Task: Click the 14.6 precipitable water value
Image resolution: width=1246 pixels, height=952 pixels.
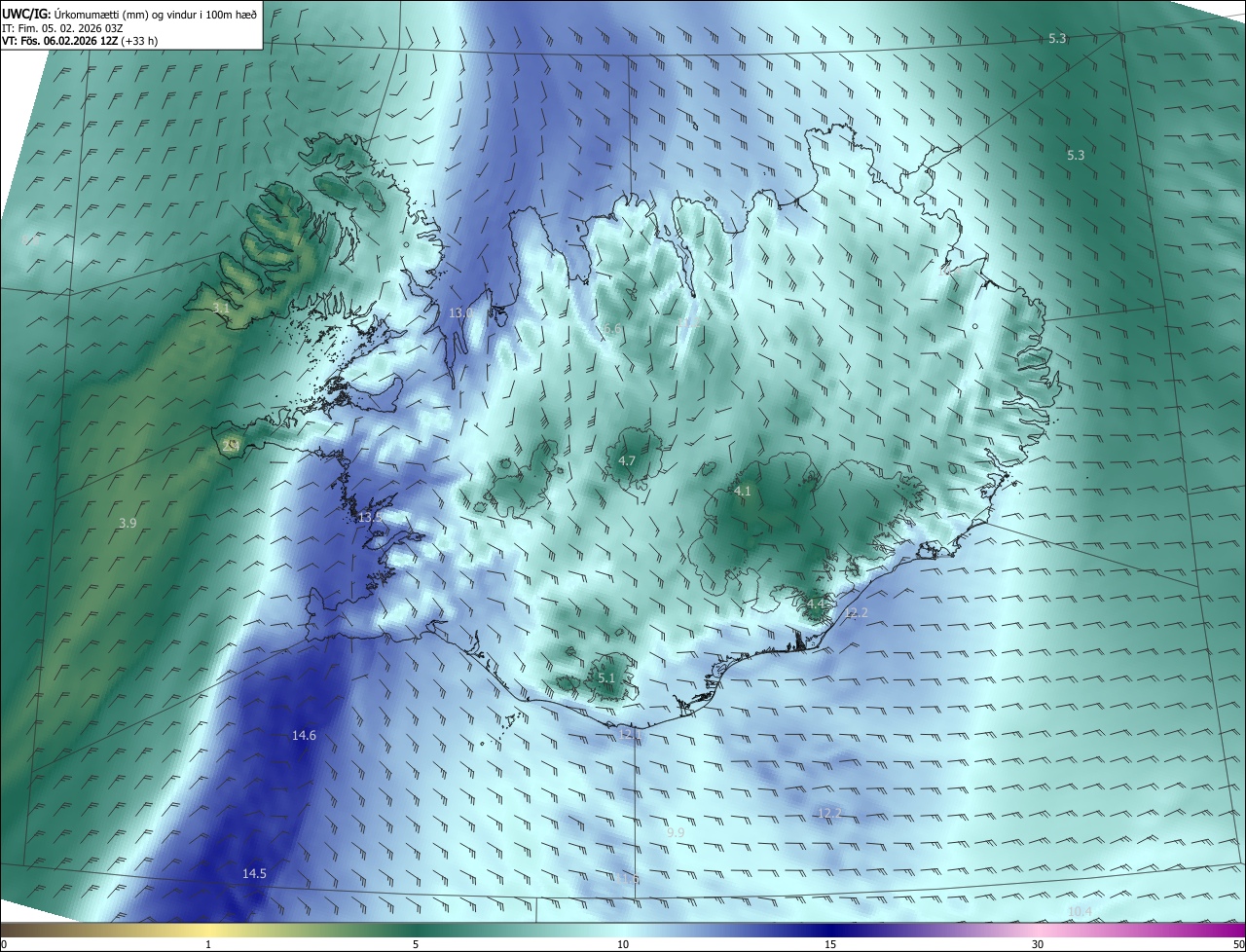Action: pyautogui.click(x=304, y=735)
